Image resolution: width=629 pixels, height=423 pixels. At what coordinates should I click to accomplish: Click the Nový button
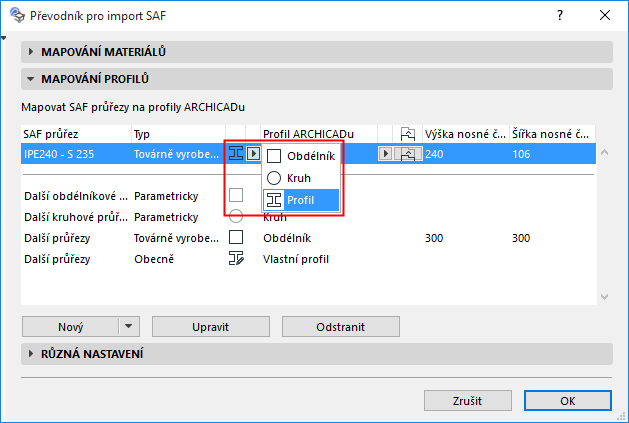pyautogui.click(x=71, y=327)
